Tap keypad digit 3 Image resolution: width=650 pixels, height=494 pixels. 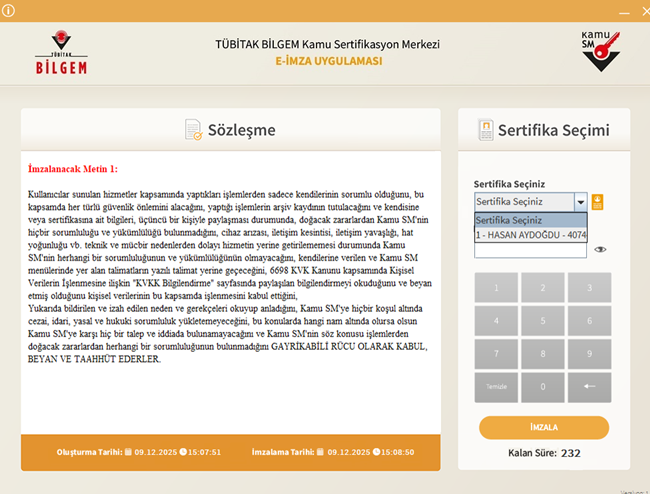click(x=589, y=288)
